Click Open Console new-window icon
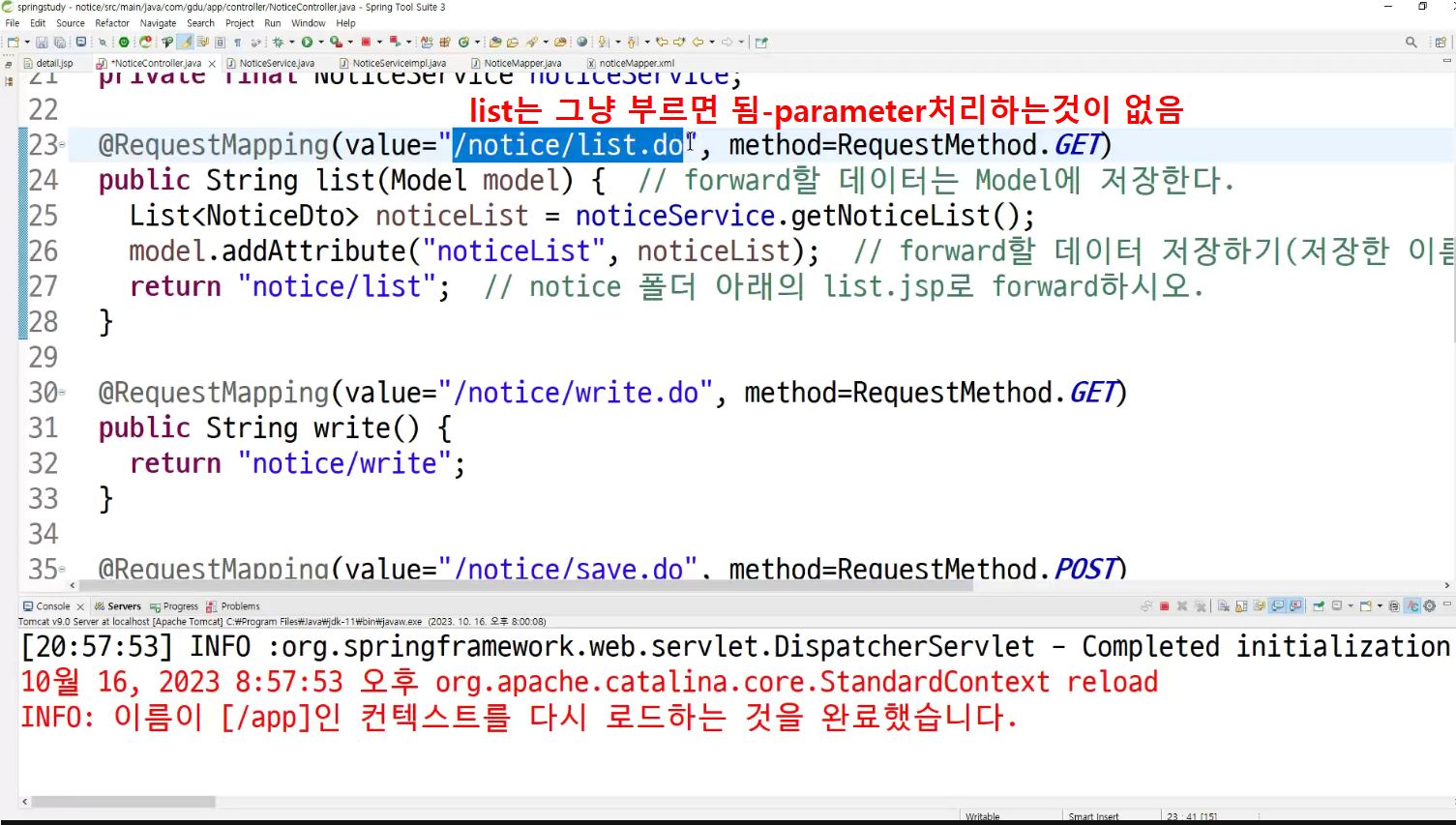This screenshot has height=825, width=1456. (x=1365, y=606)
